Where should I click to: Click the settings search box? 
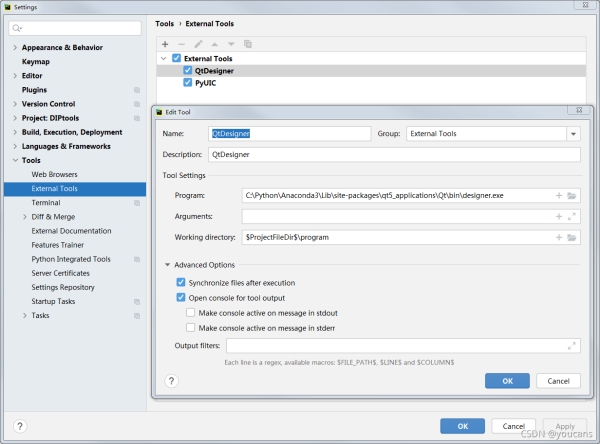click(x=74, y=28)
